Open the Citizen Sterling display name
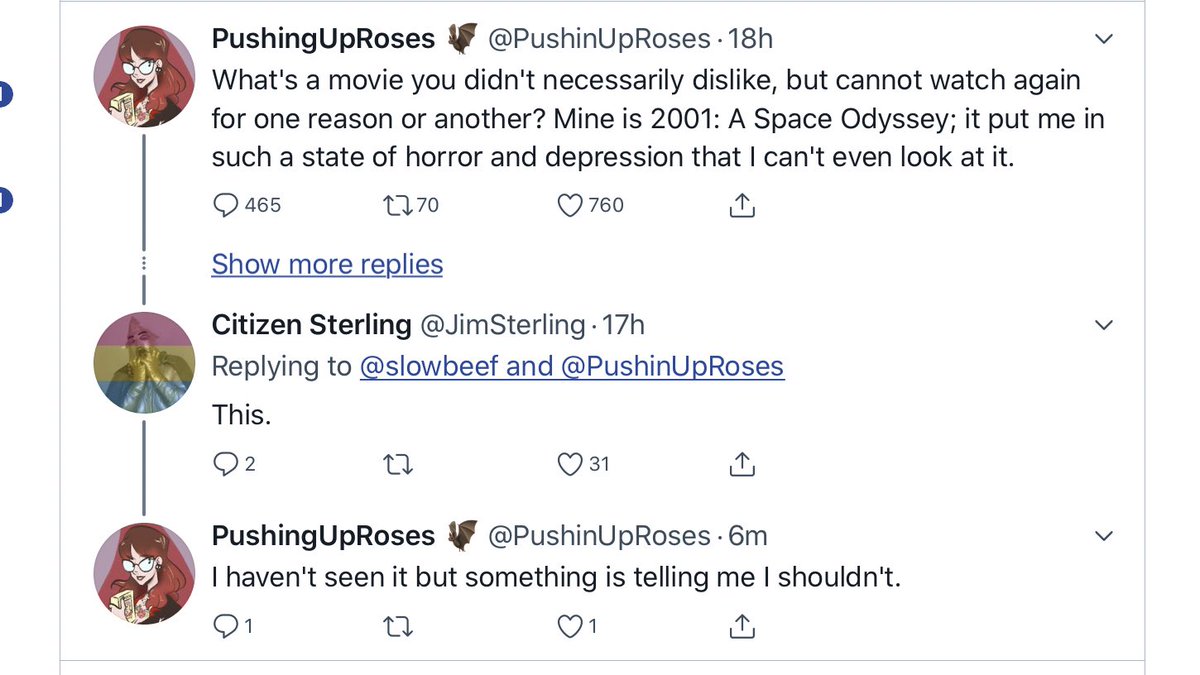The width and height of the screenshot is (1200, 675). point(311,324)
